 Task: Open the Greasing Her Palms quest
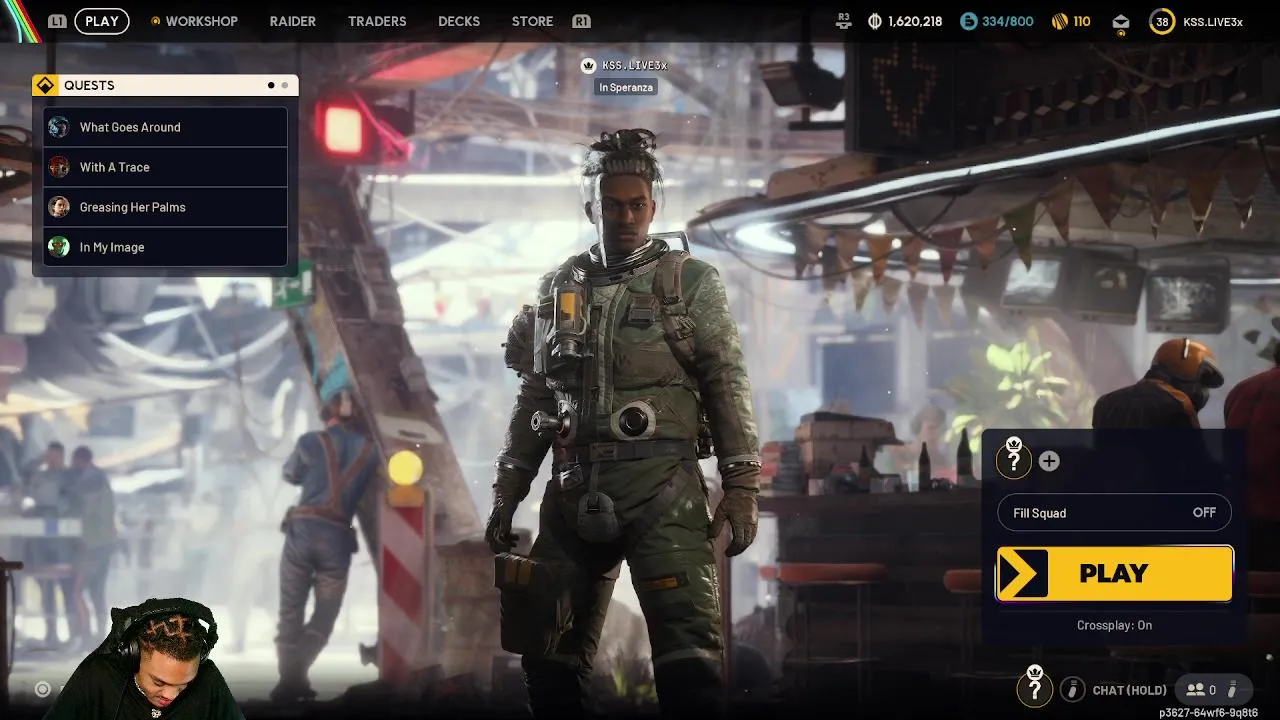[x=166, y=207]
